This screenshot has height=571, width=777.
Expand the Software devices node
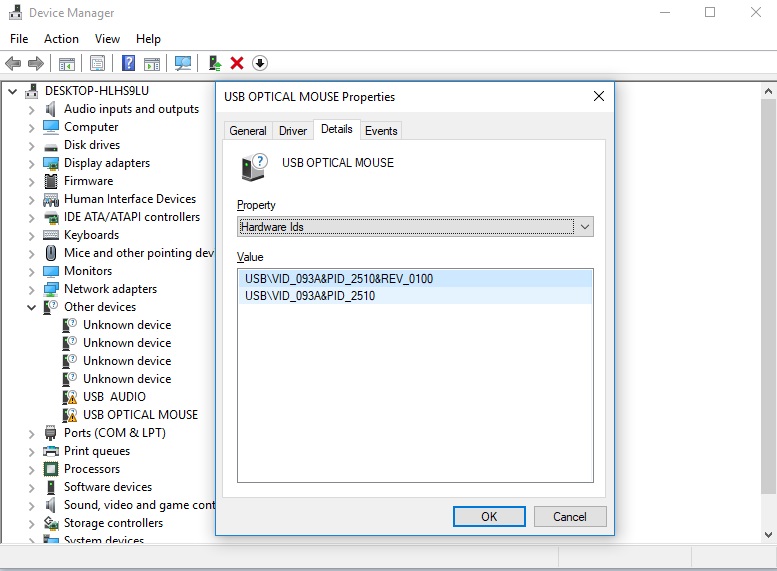[32, 488]
